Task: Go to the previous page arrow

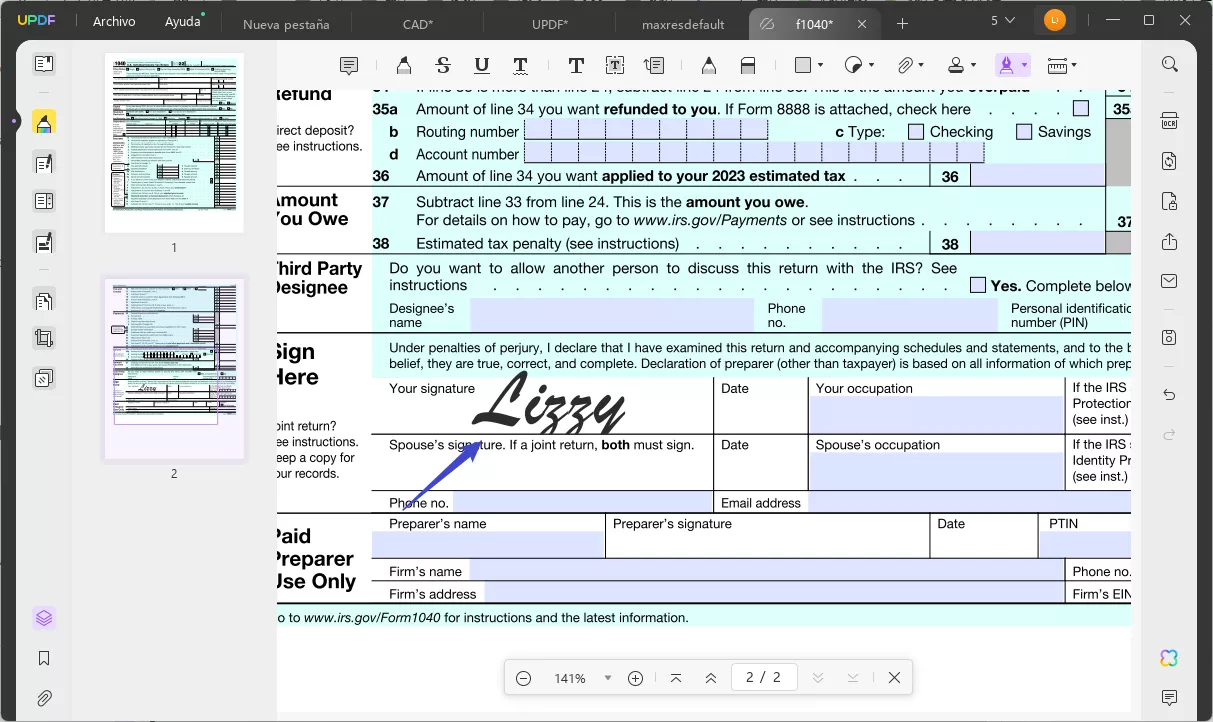Action: tap(711, 678)
